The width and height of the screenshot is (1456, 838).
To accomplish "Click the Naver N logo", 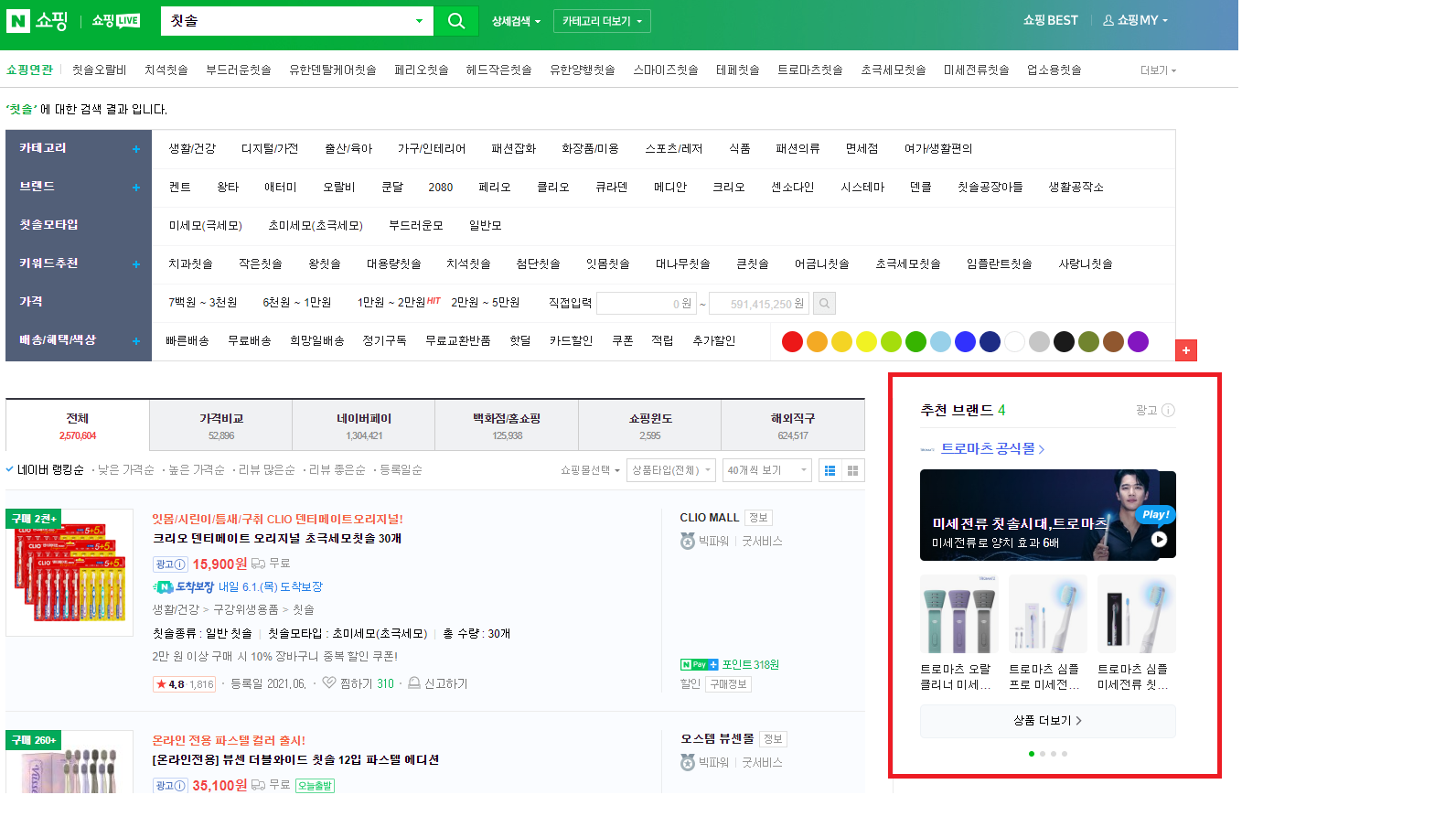I will coord(18,20).
